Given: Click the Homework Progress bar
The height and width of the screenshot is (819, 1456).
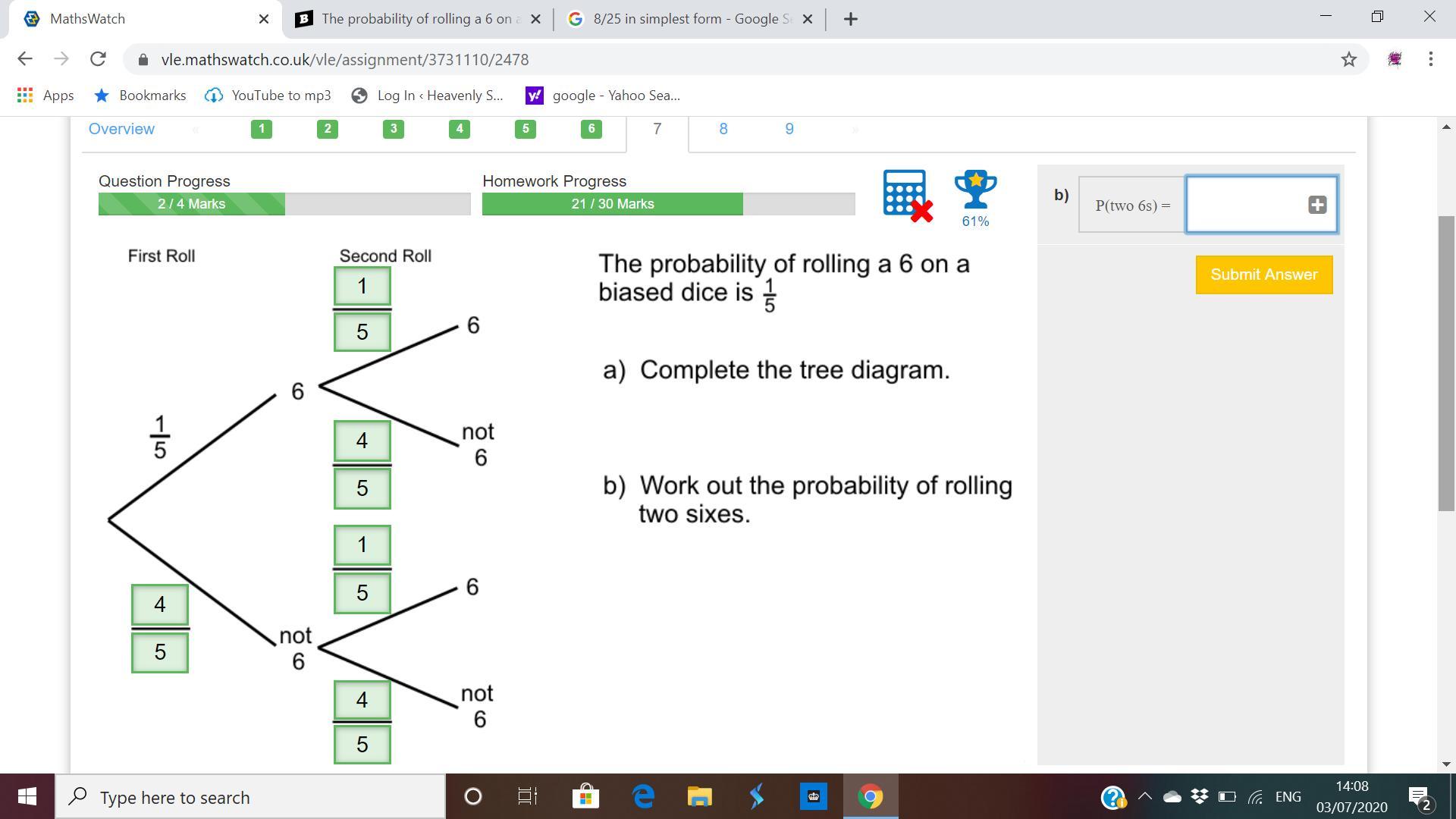Looking at the screenshot, I should pos(668,204).
